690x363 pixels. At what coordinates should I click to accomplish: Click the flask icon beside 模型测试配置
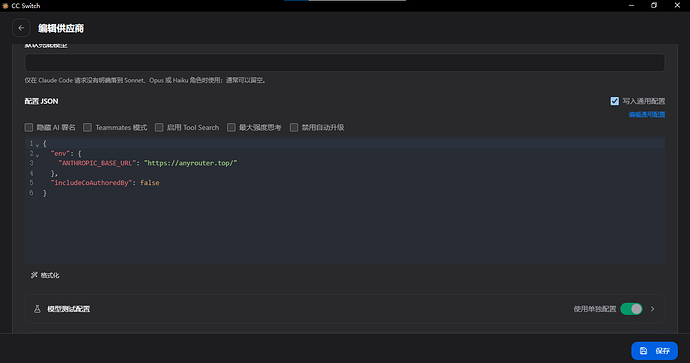coord(37,309)
